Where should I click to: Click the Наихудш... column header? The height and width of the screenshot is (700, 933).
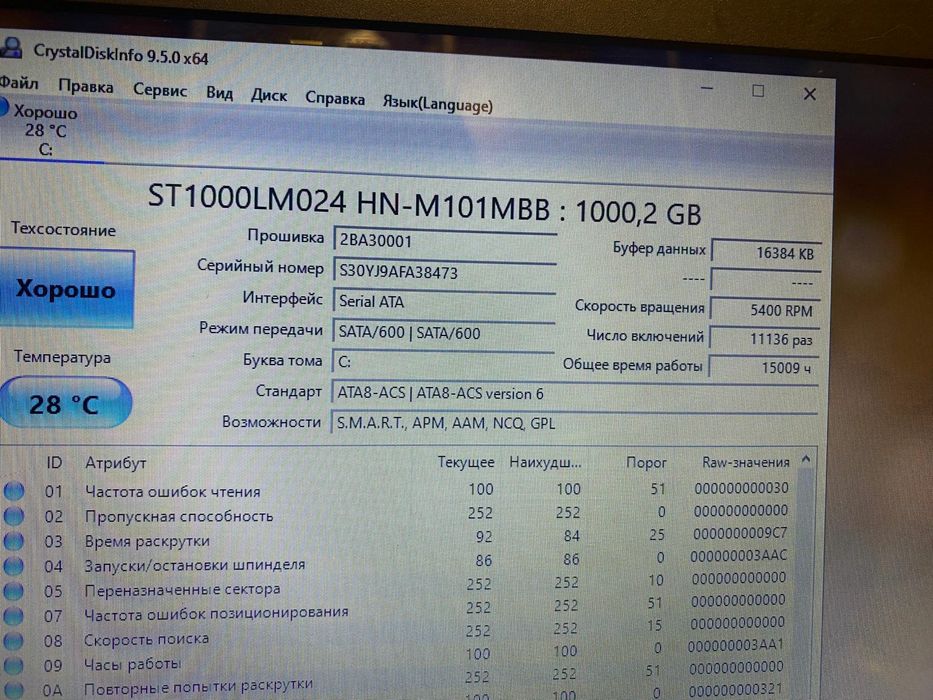(545, 462)
